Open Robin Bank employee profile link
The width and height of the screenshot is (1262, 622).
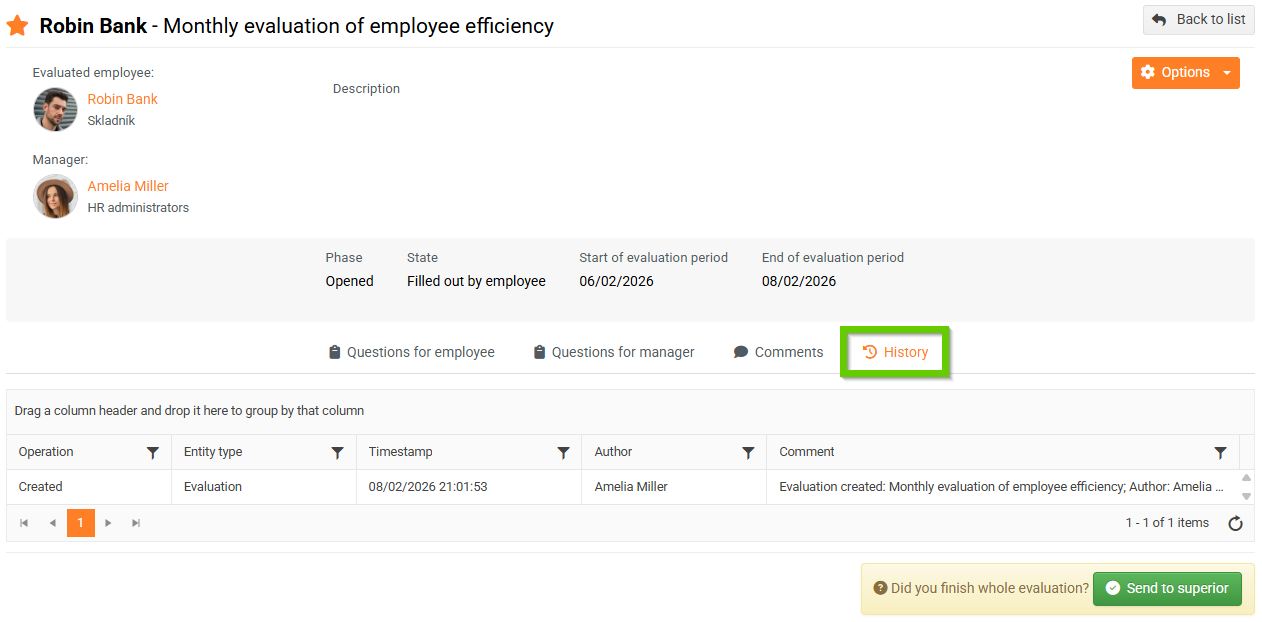122,99
